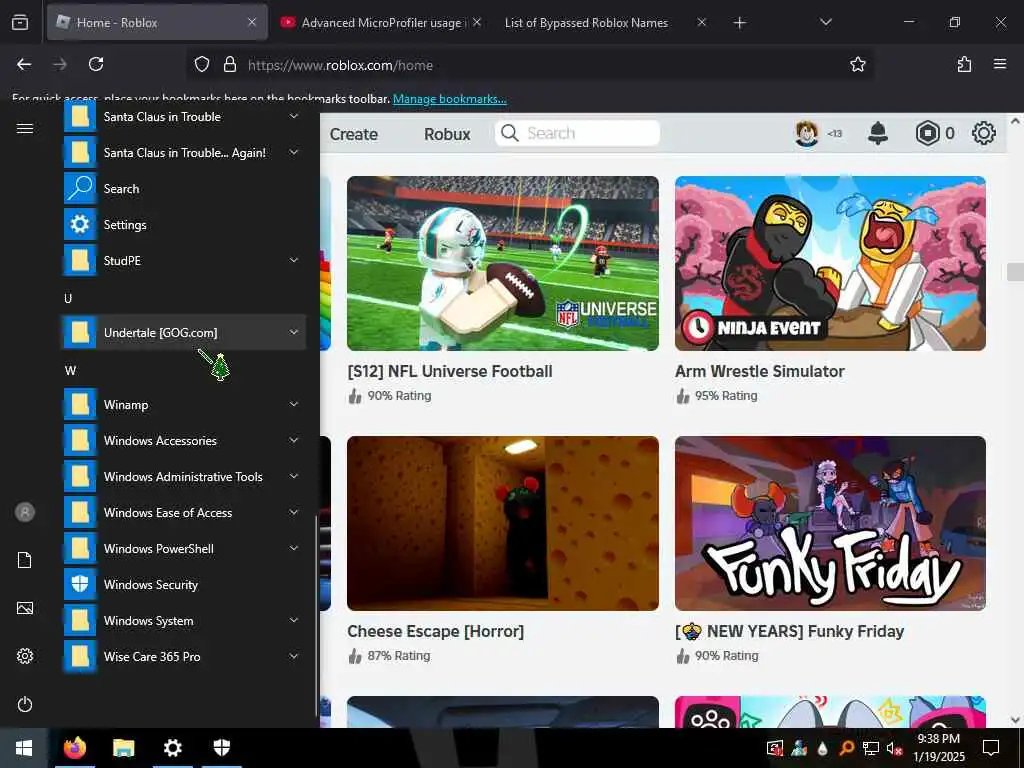Image resolution: width=1024 pixels, height=768 pixels.
Task: Open Roblox avatar profile picture
Action: [x=807, y=133]
